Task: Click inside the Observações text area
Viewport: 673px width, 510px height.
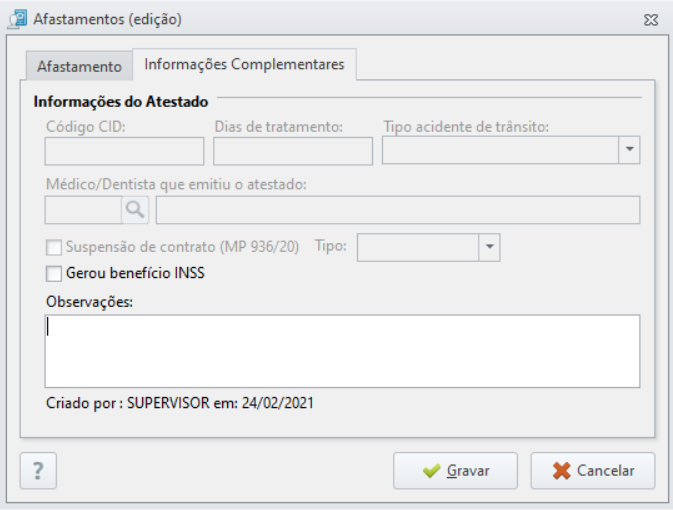Action: coord(343,351)
